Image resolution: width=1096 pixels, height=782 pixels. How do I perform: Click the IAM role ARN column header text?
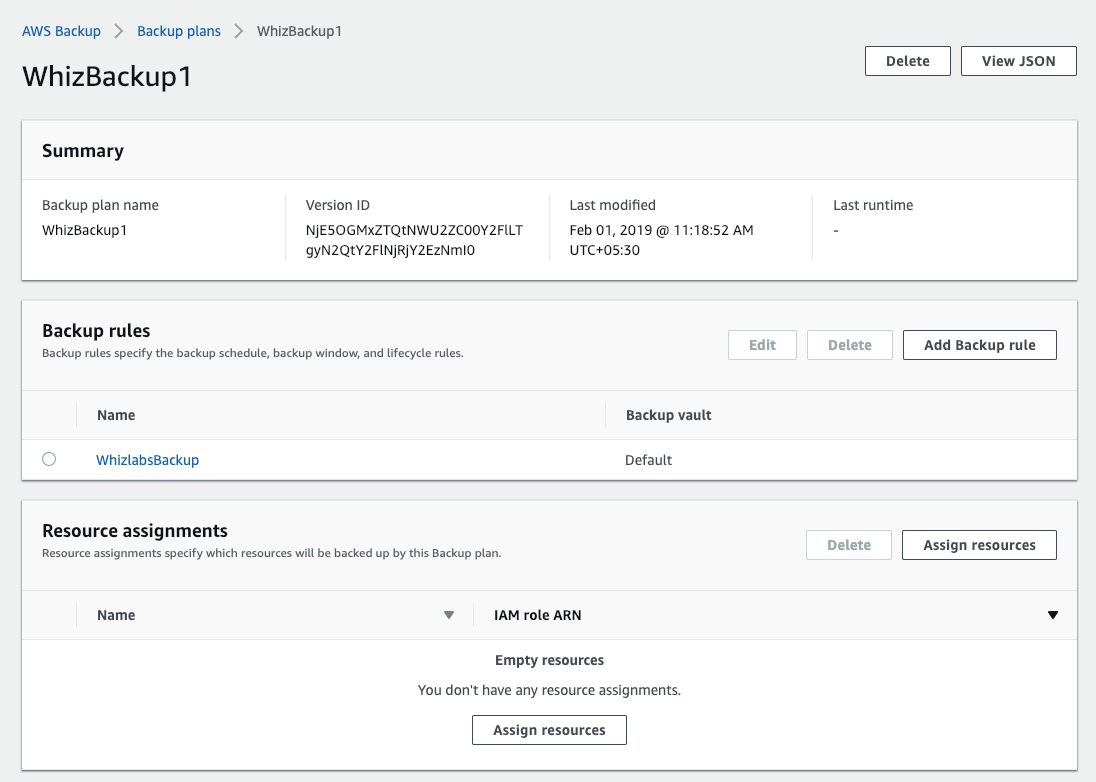(x=537, y=615)
